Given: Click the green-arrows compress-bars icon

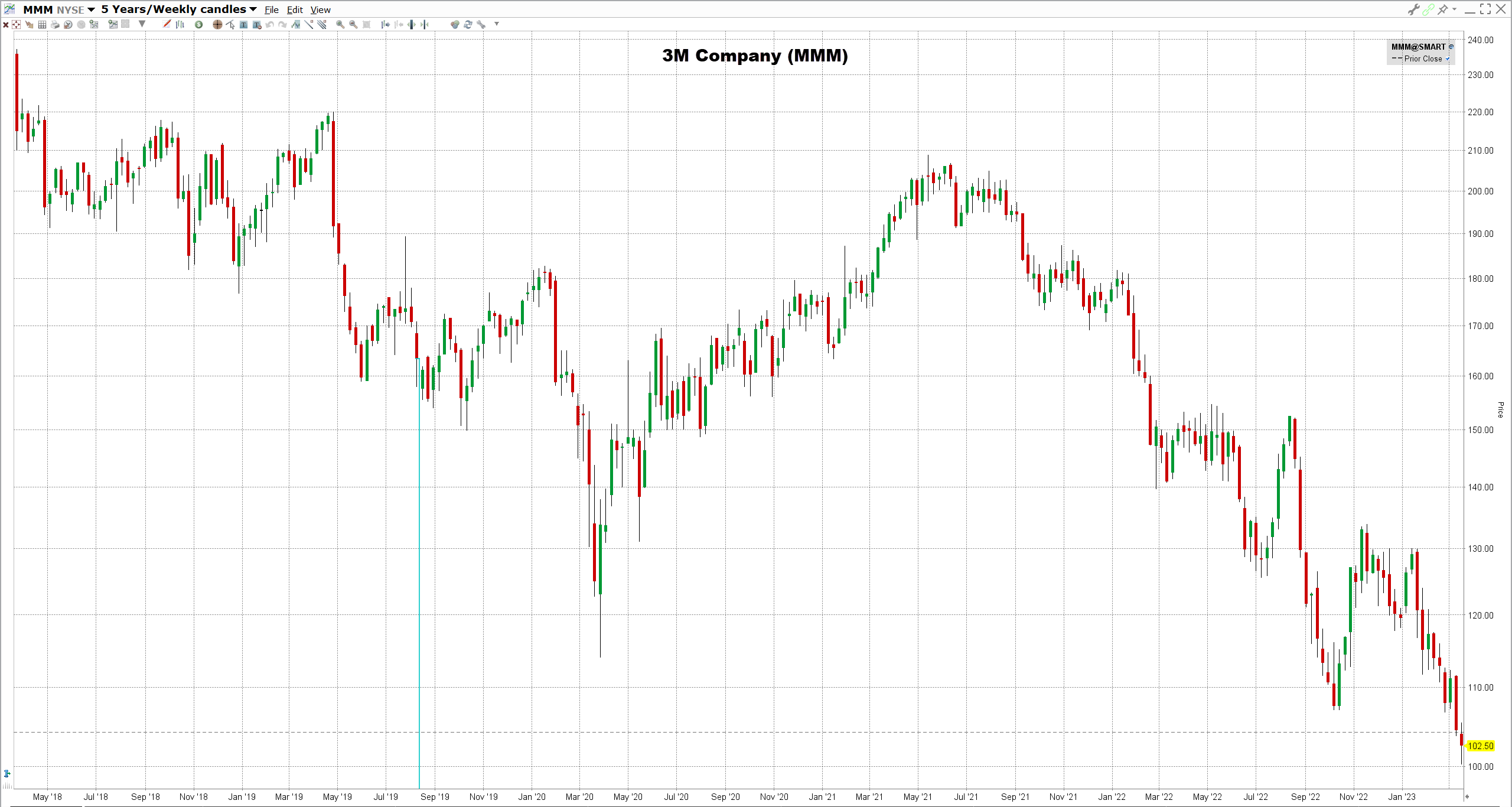Looking at the screenshot, I should pyautogui.click(x=424, y=24).
